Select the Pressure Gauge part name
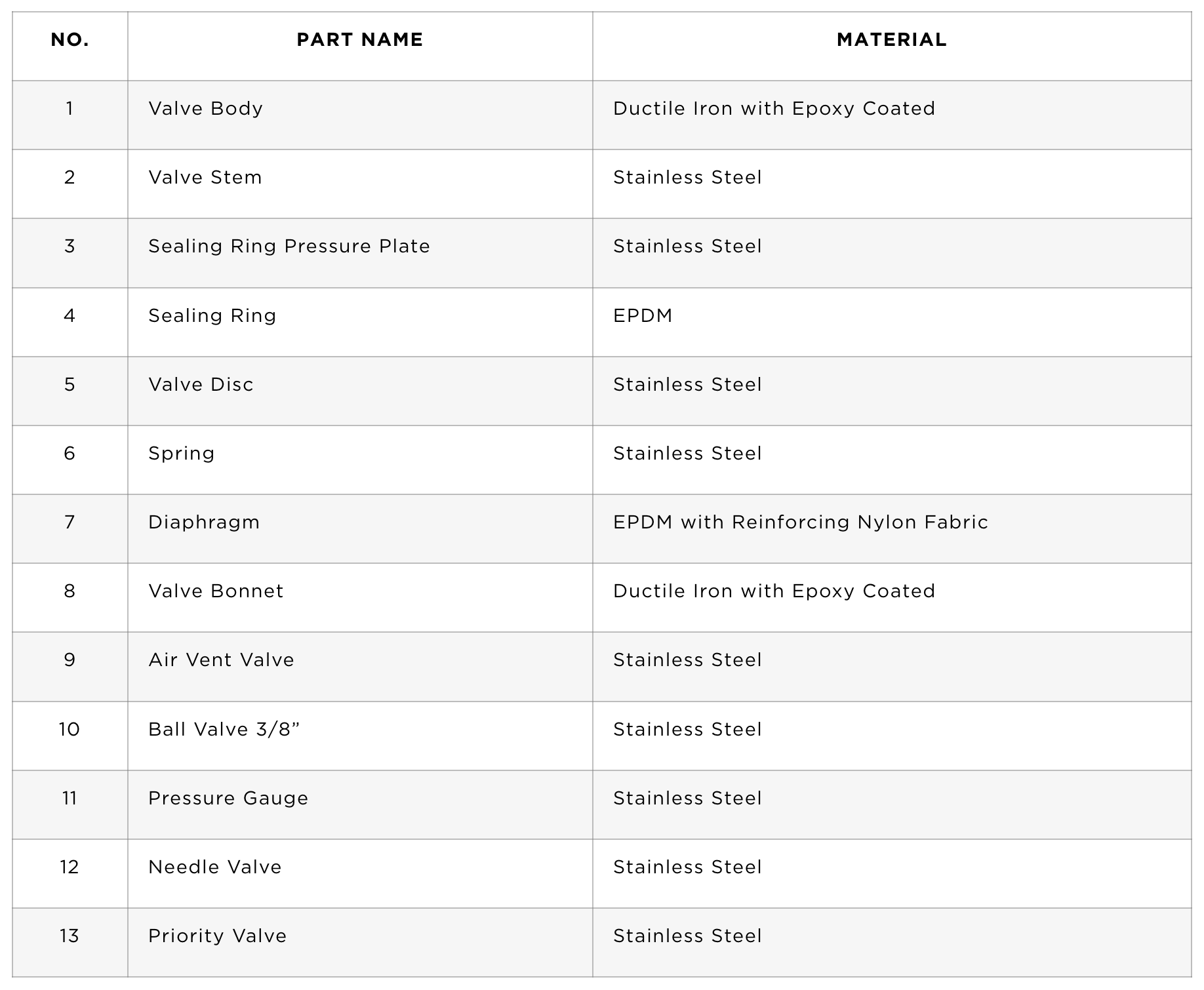 pyautogui.click(x=228, y=798)
